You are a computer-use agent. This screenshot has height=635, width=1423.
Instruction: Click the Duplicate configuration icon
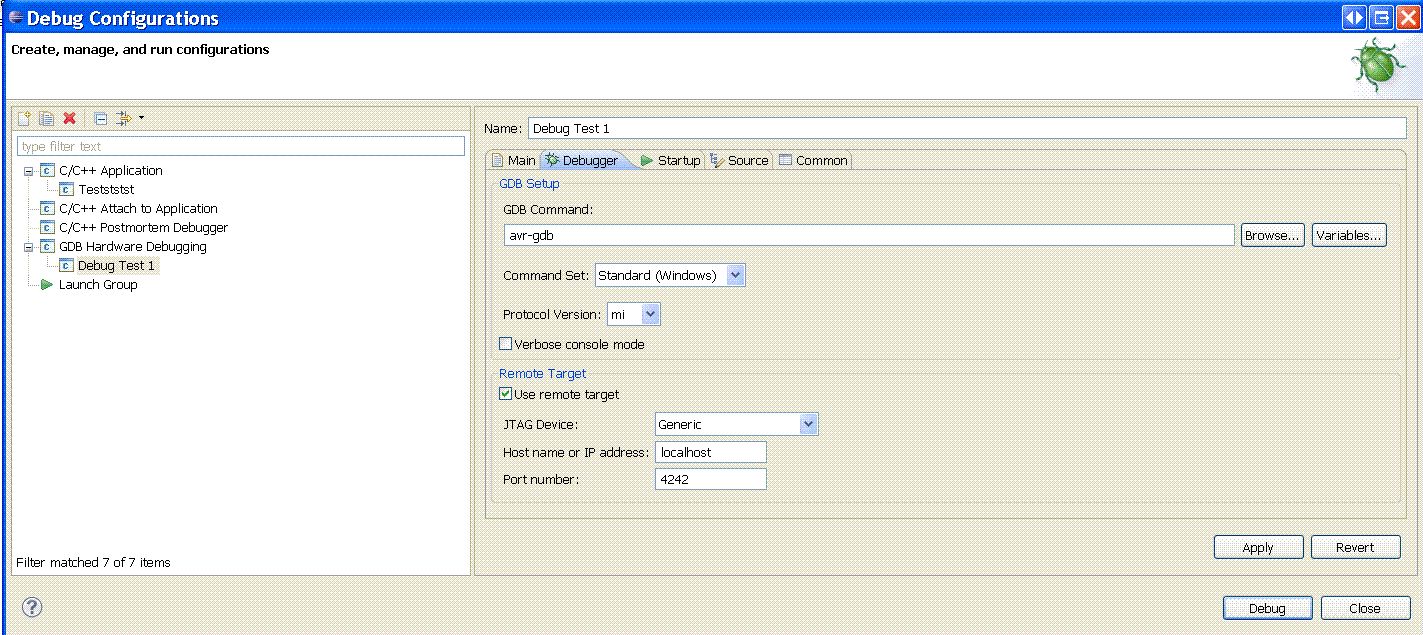coord(46,118)
